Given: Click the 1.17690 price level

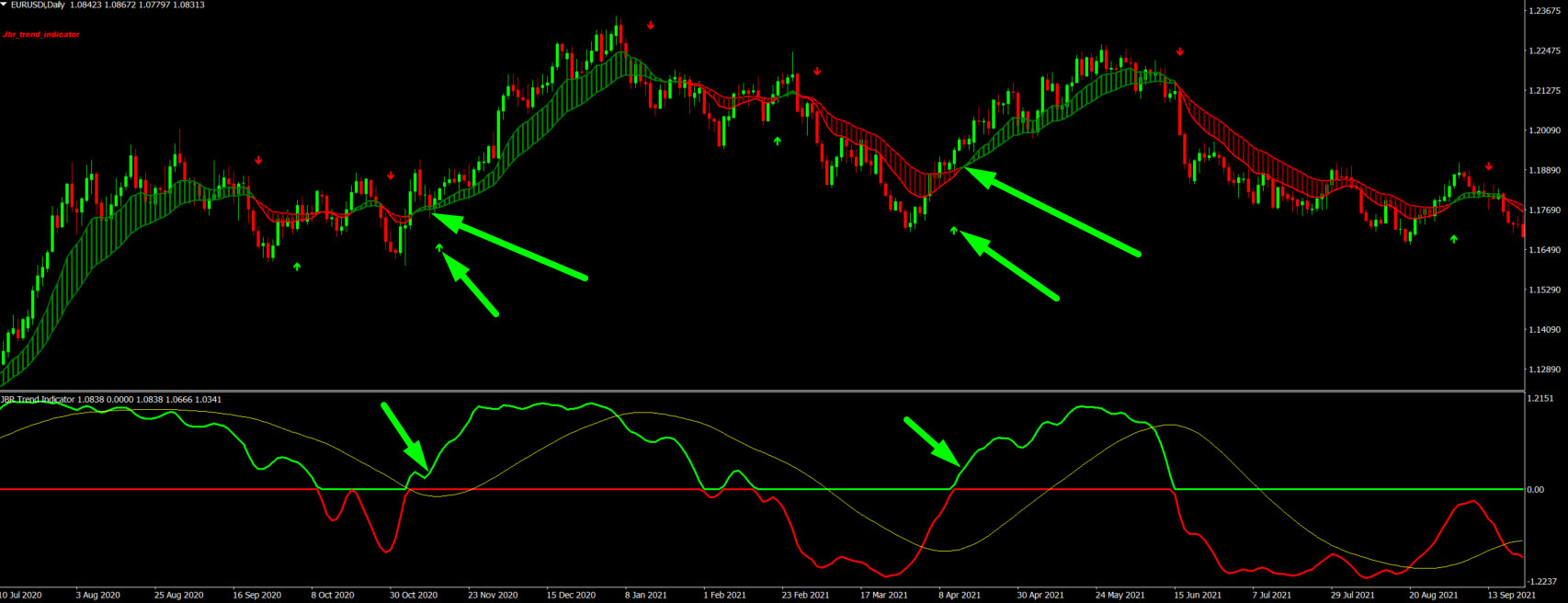Looking at the screenshot, I should [1544, 210].
